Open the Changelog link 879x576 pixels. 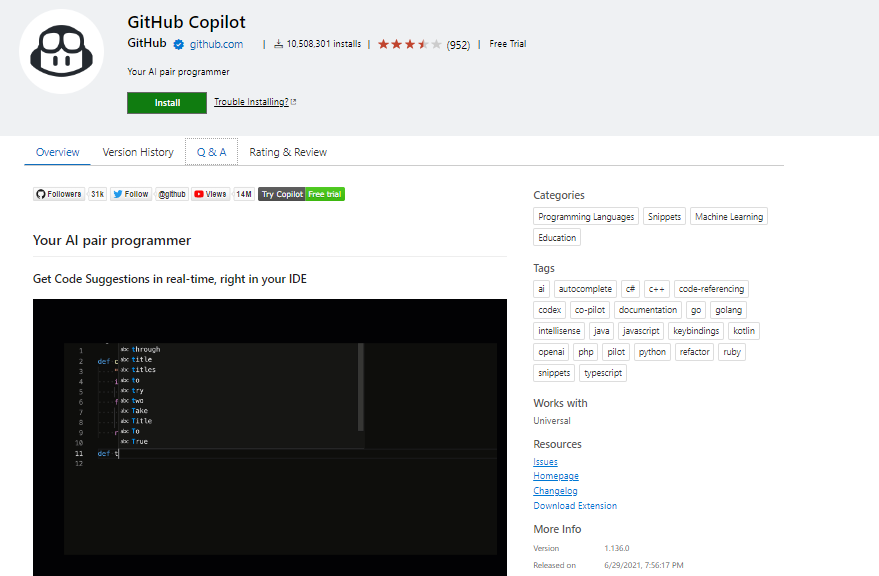click(555, 490)
